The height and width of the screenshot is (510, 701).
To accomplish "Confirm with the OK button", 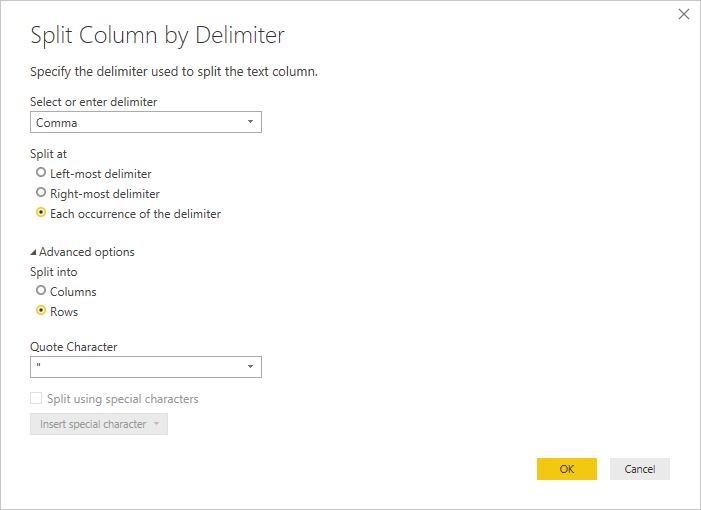I will (567, 469).
